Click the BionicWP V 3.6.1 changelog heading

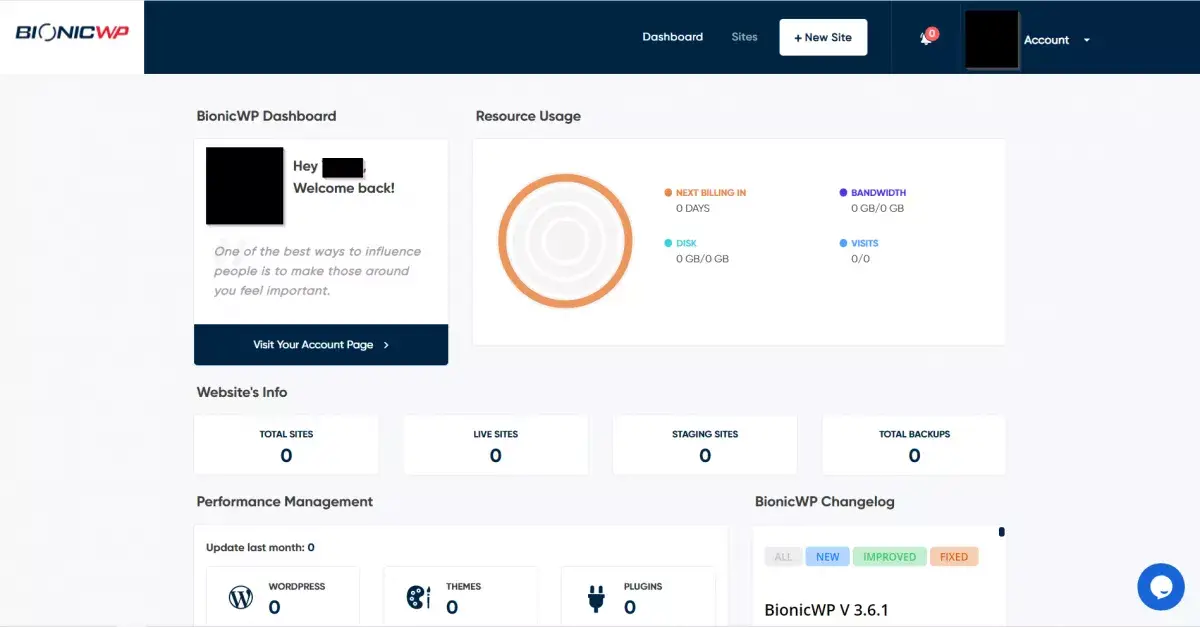click(x=826, y=609)
